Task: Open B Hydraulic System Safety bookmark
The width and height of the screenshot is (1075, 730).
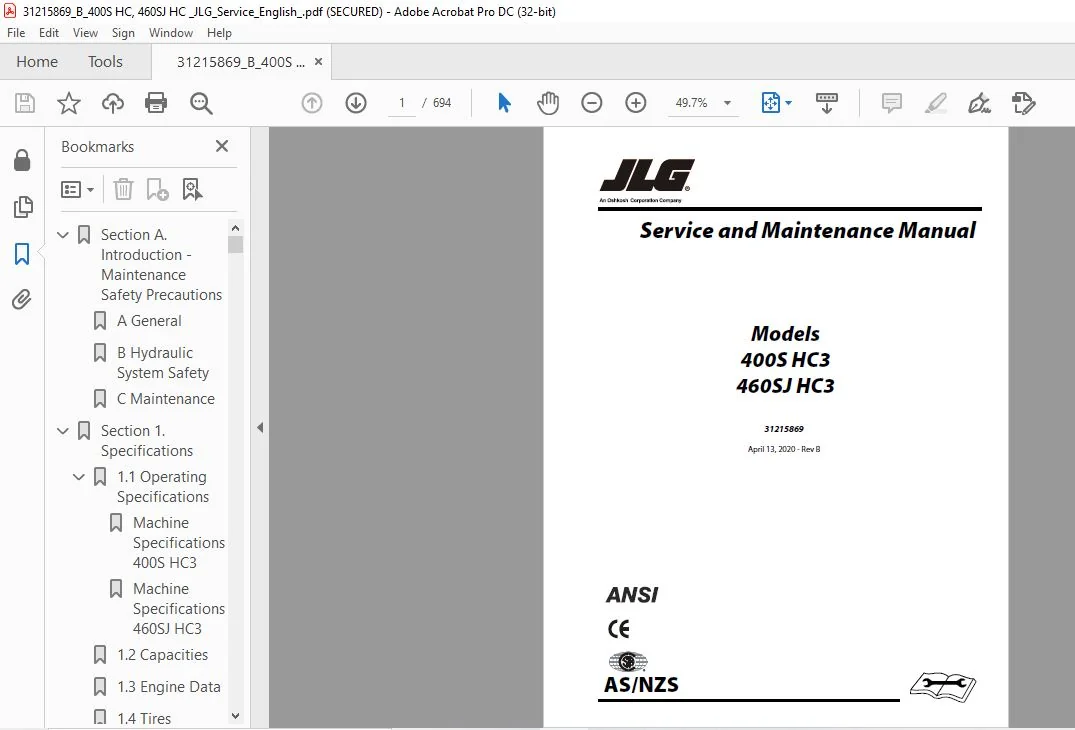Action: 162,363
